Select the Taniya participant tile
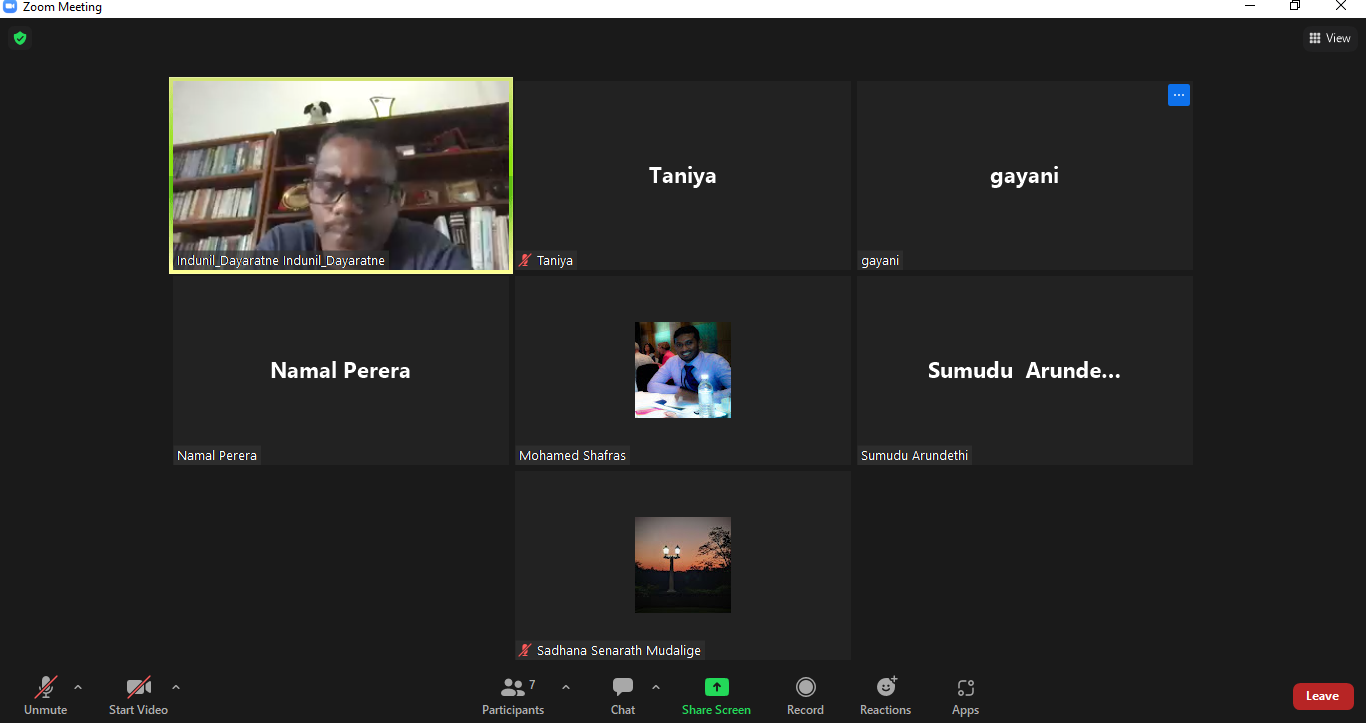Viewport: 1366px width, 723px height. click(x=683, y=175)
